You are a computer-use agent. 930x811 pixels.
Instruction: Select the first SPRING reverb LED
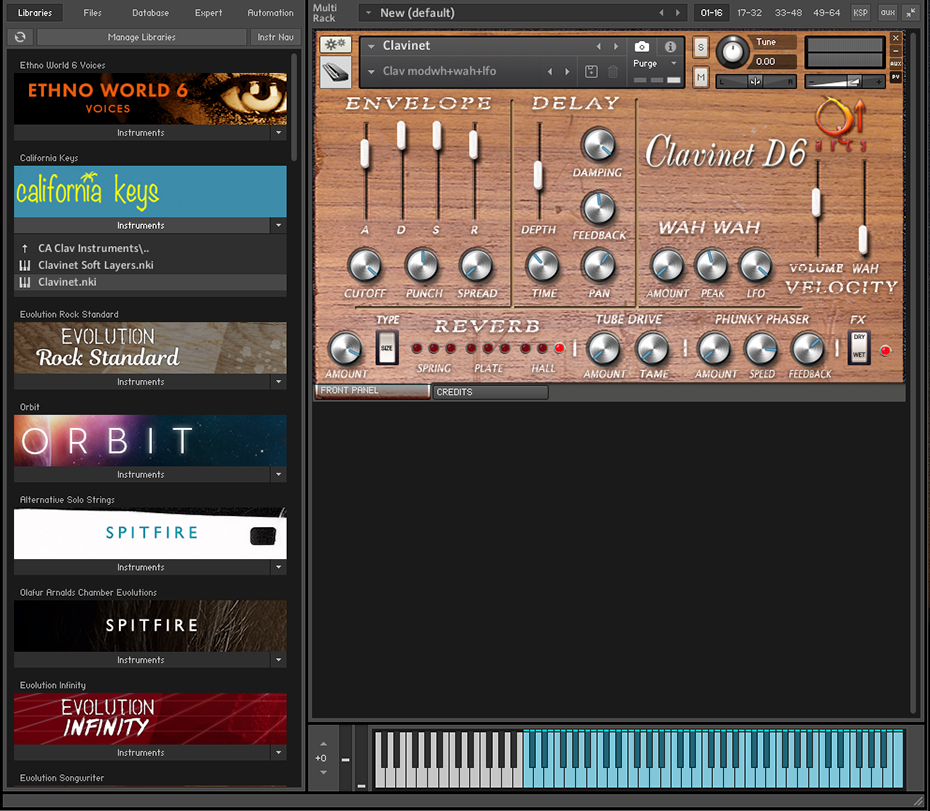(417, 348)
